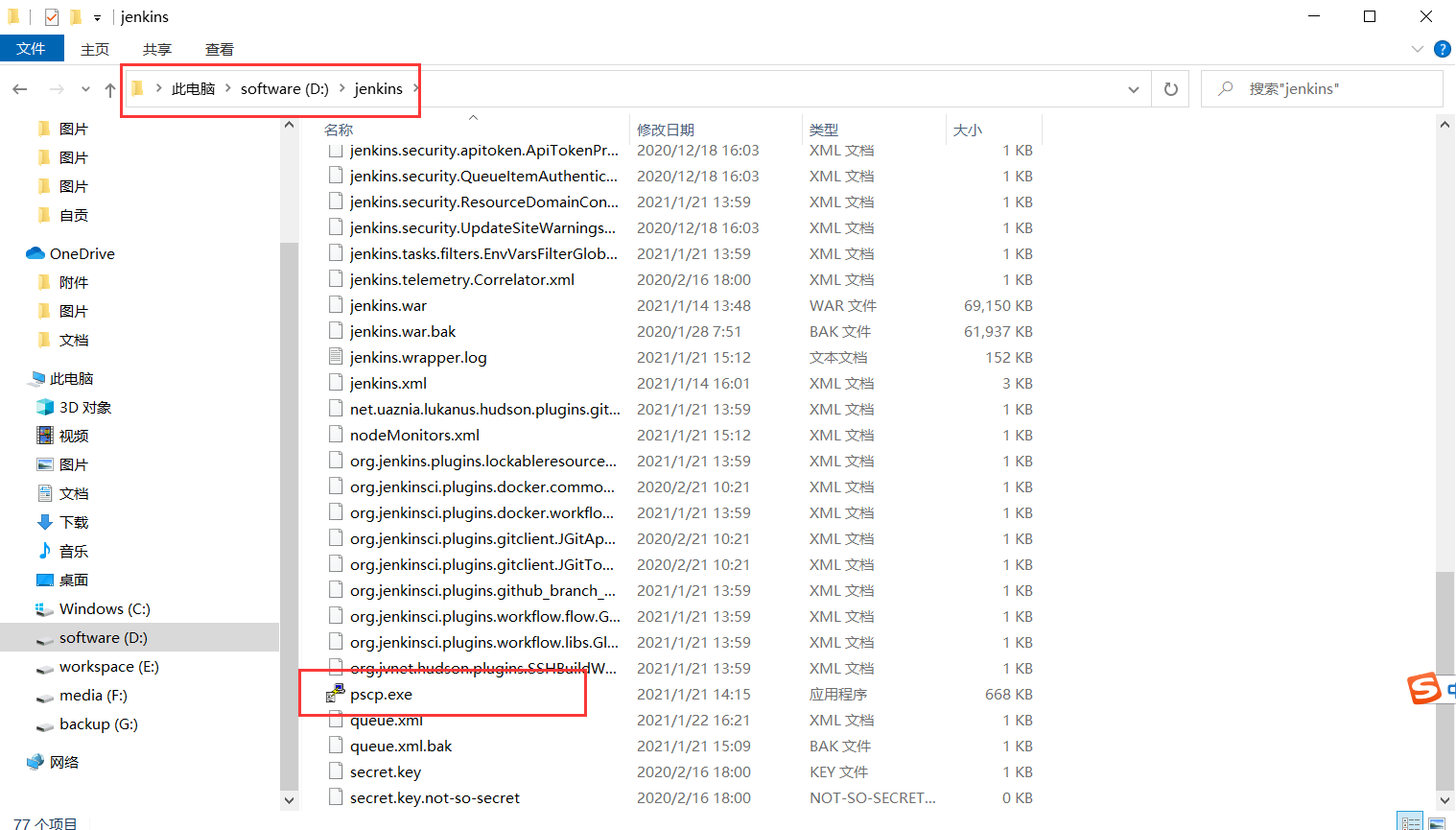Switch to details view in status bar

1410,822
